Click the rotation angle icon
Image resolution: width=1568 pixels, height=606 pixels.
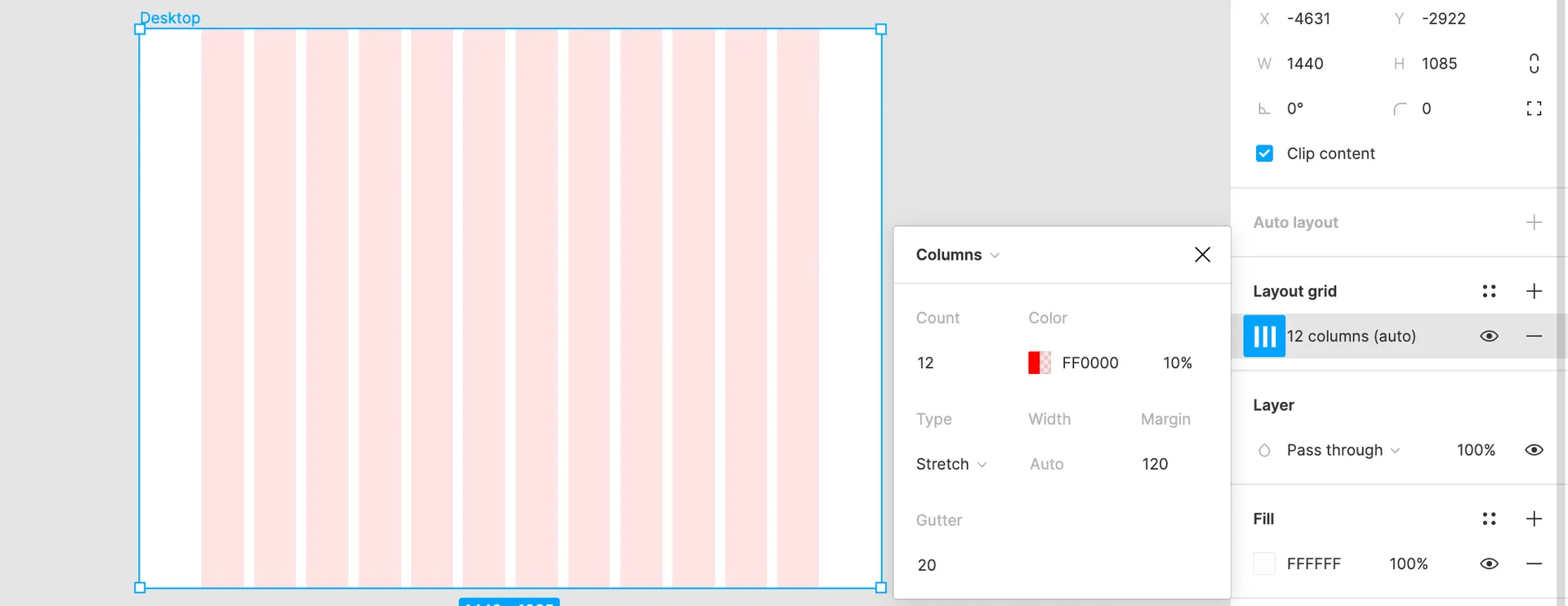click(x=1264, y=109)
